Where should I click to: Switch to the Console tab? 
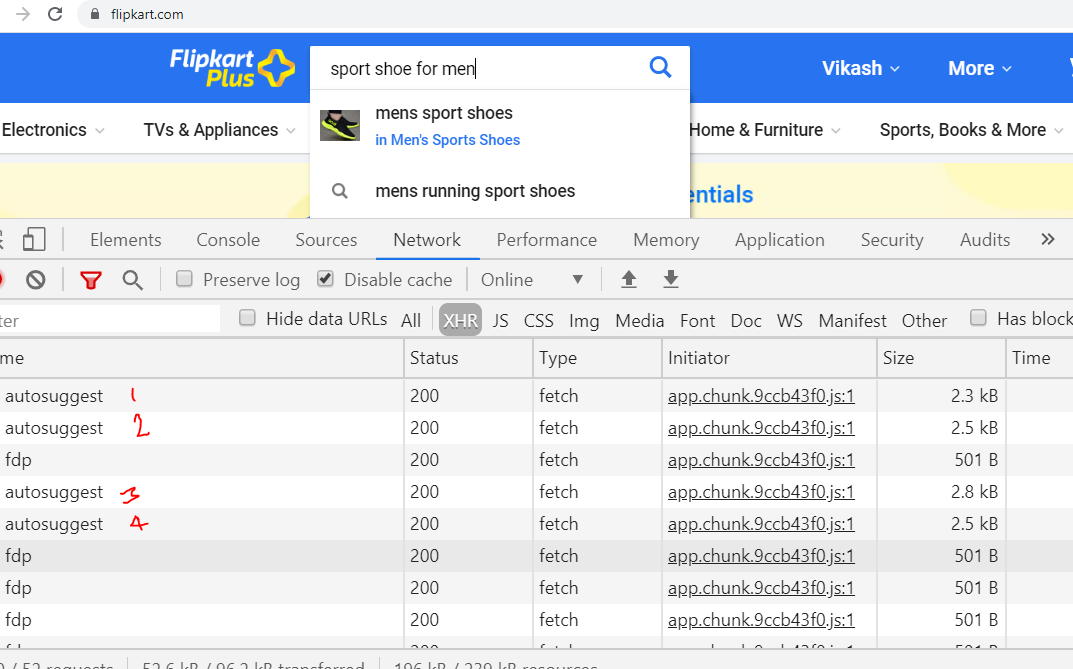pos(227,239)
